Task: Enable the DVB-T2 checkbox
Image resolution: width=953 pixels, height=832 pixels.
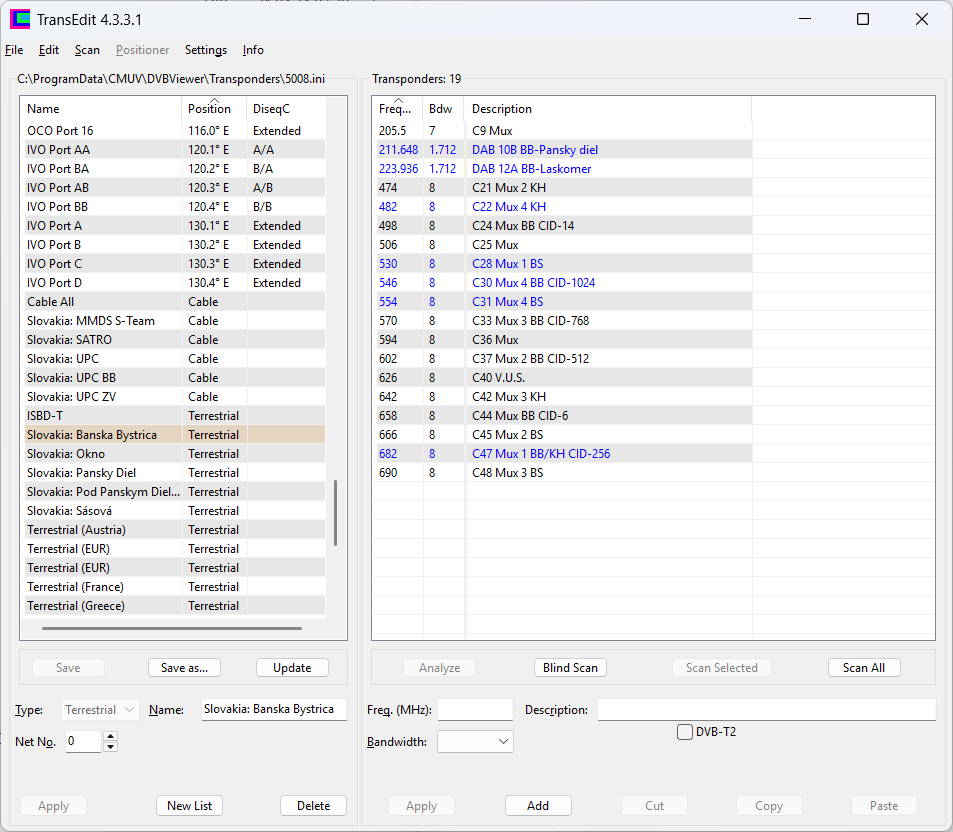Action: (x=685, y=732)
